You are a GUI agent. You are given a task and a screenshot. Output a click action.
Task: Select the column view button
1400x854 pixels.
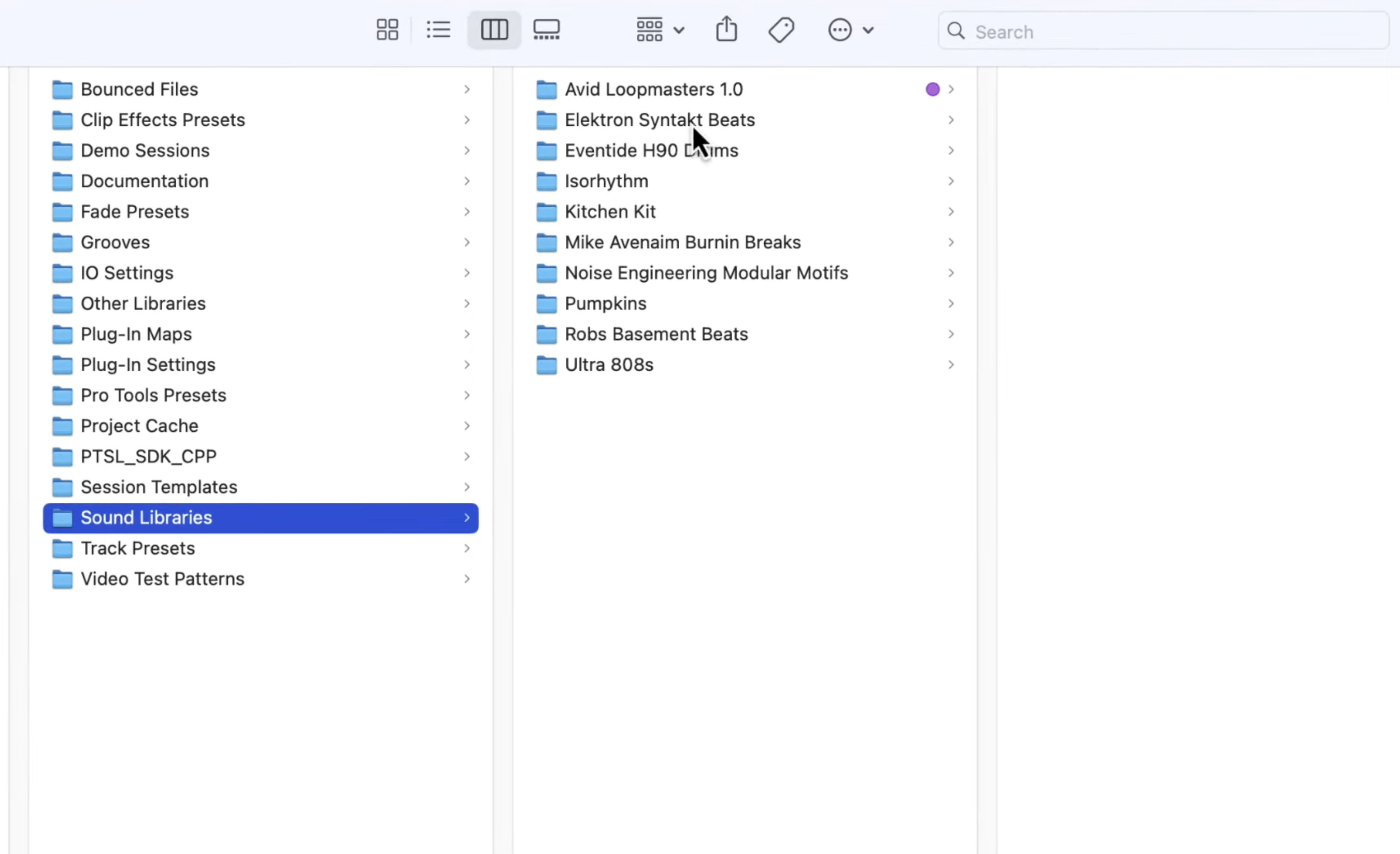(494, 30)
